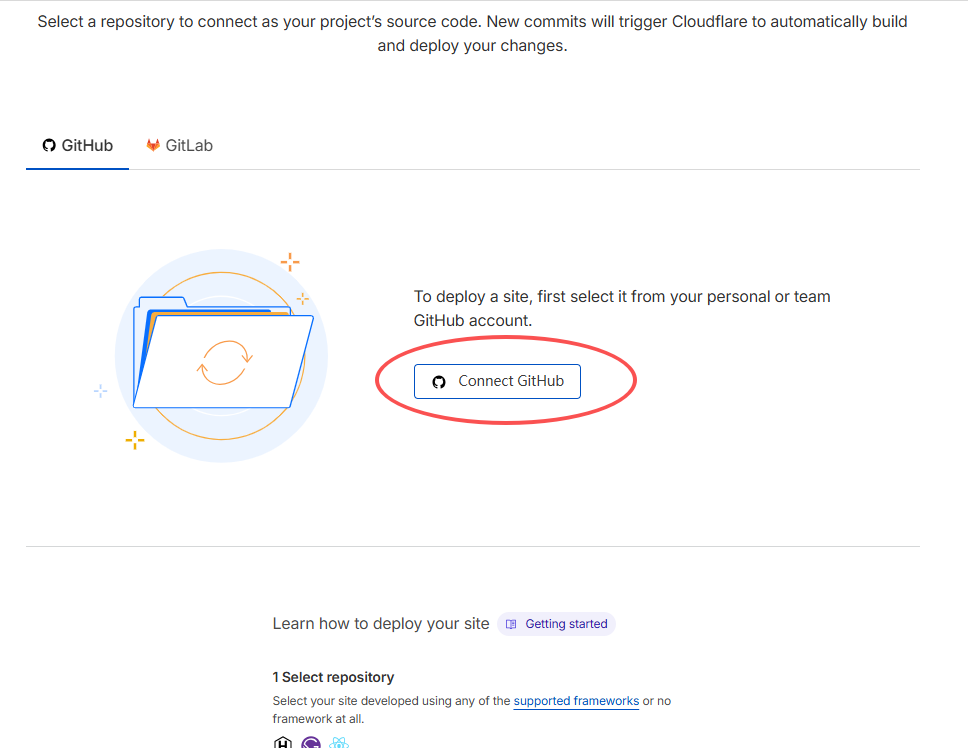Click "Learn how to deploy your site" text

click(x=381, y=624)
